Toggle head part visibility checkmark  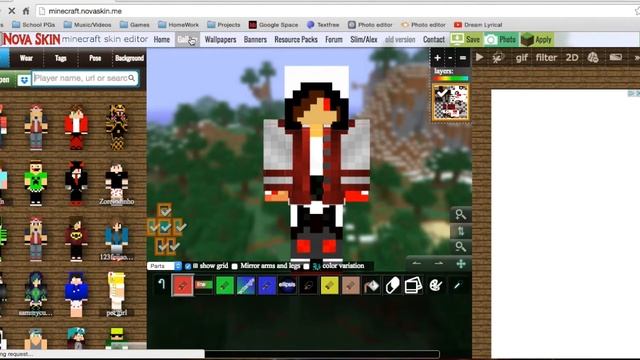pyautogui.click(x=165, y=211)
